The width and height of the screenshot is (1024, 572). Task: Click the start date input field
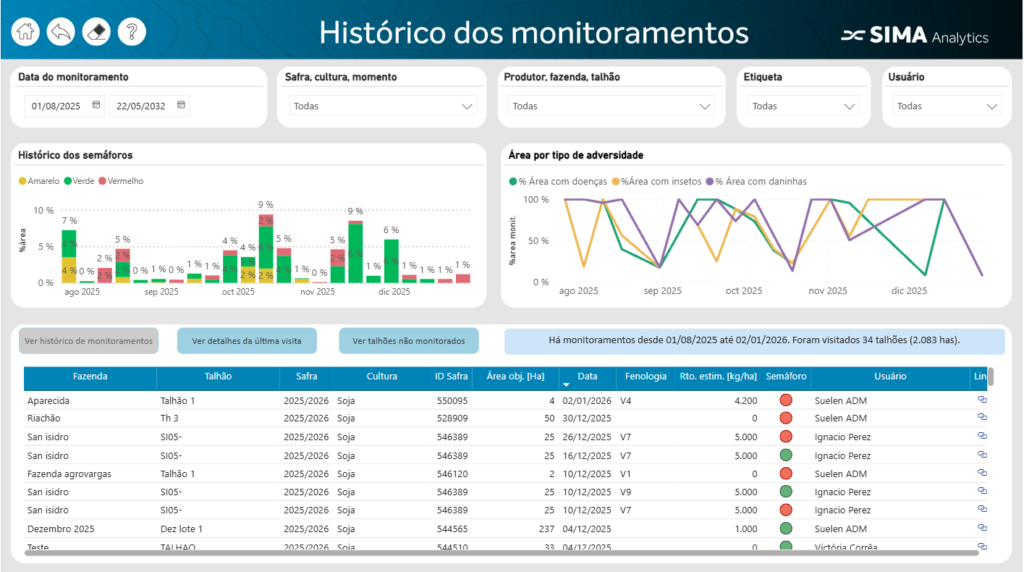(58, 105)
